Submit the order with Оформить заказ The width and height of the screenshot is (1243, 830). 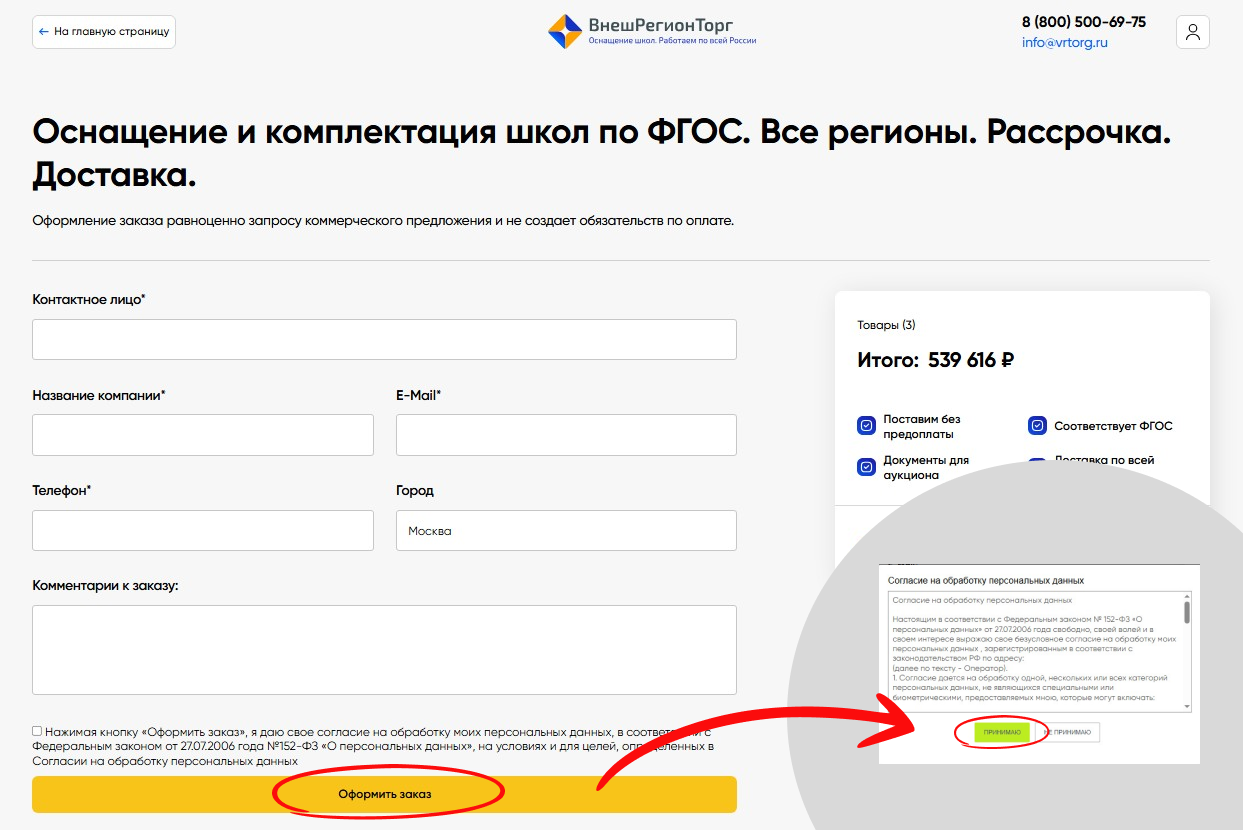coord(384,794)
